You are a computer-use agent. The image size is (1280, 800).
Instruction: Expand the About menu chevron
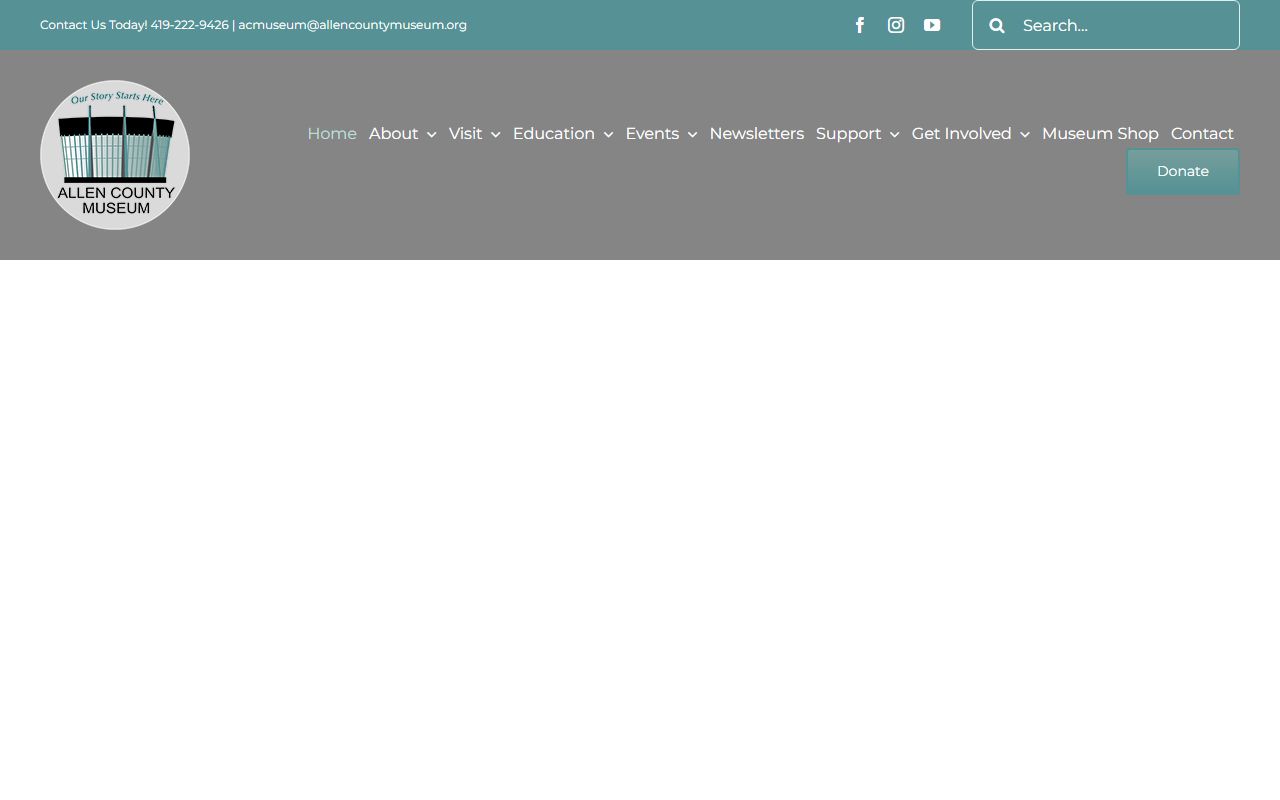(431, 135)
